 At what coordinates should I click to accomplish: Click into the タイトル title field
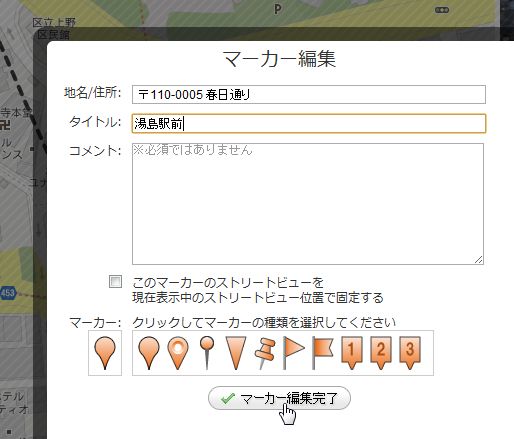(x=309, y=124)
